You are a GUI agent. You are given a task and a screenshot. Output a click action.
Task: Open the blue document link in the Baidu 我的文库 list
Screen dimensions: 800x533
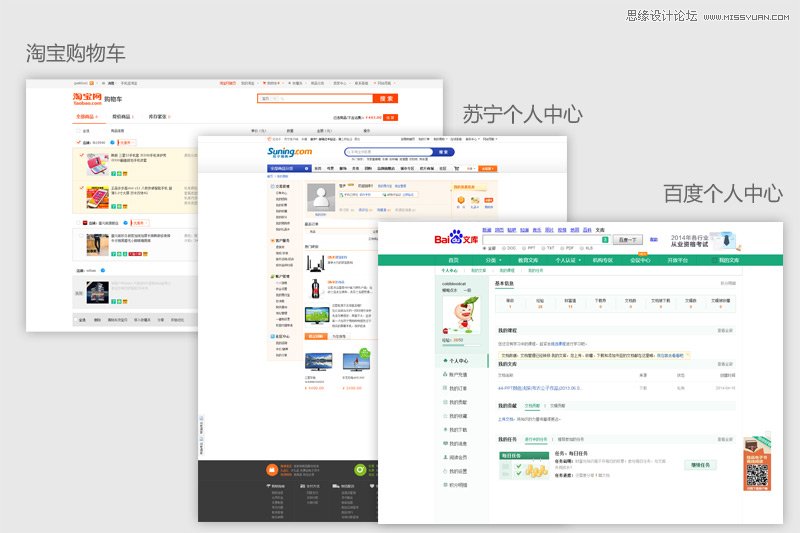540,388
